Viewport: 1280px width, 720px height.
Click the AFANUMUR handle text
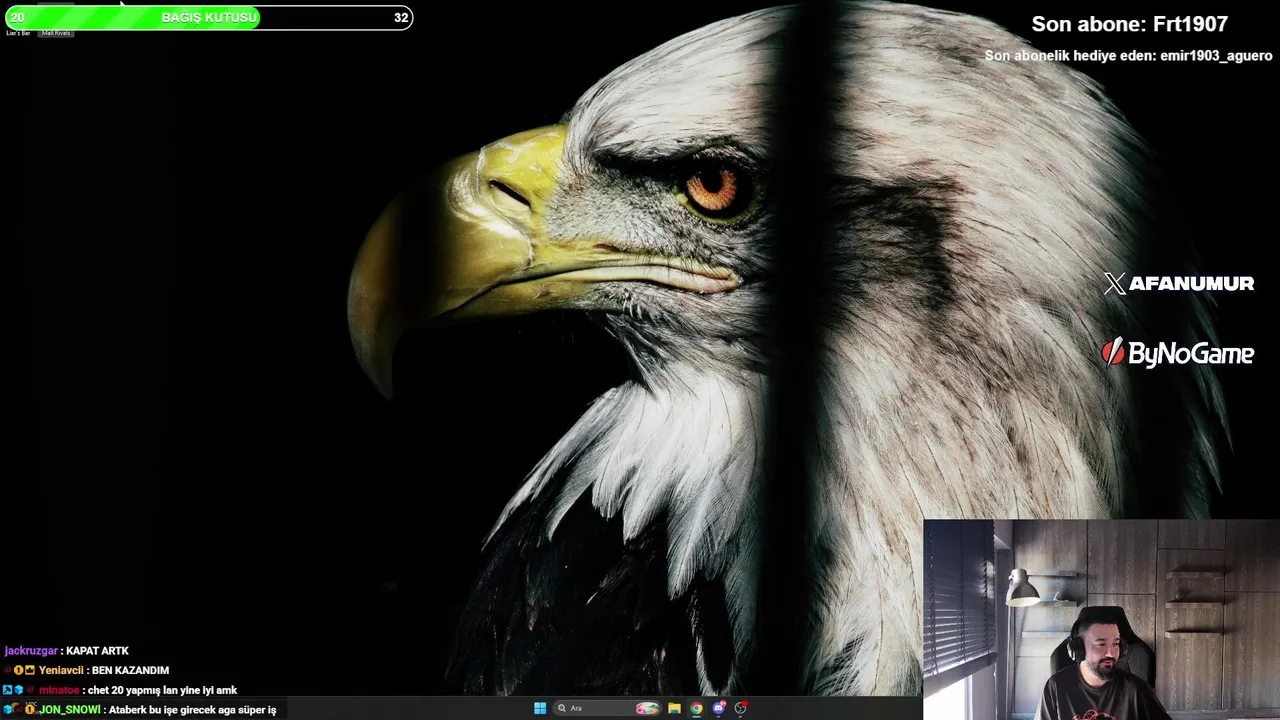click(1191, 284)
